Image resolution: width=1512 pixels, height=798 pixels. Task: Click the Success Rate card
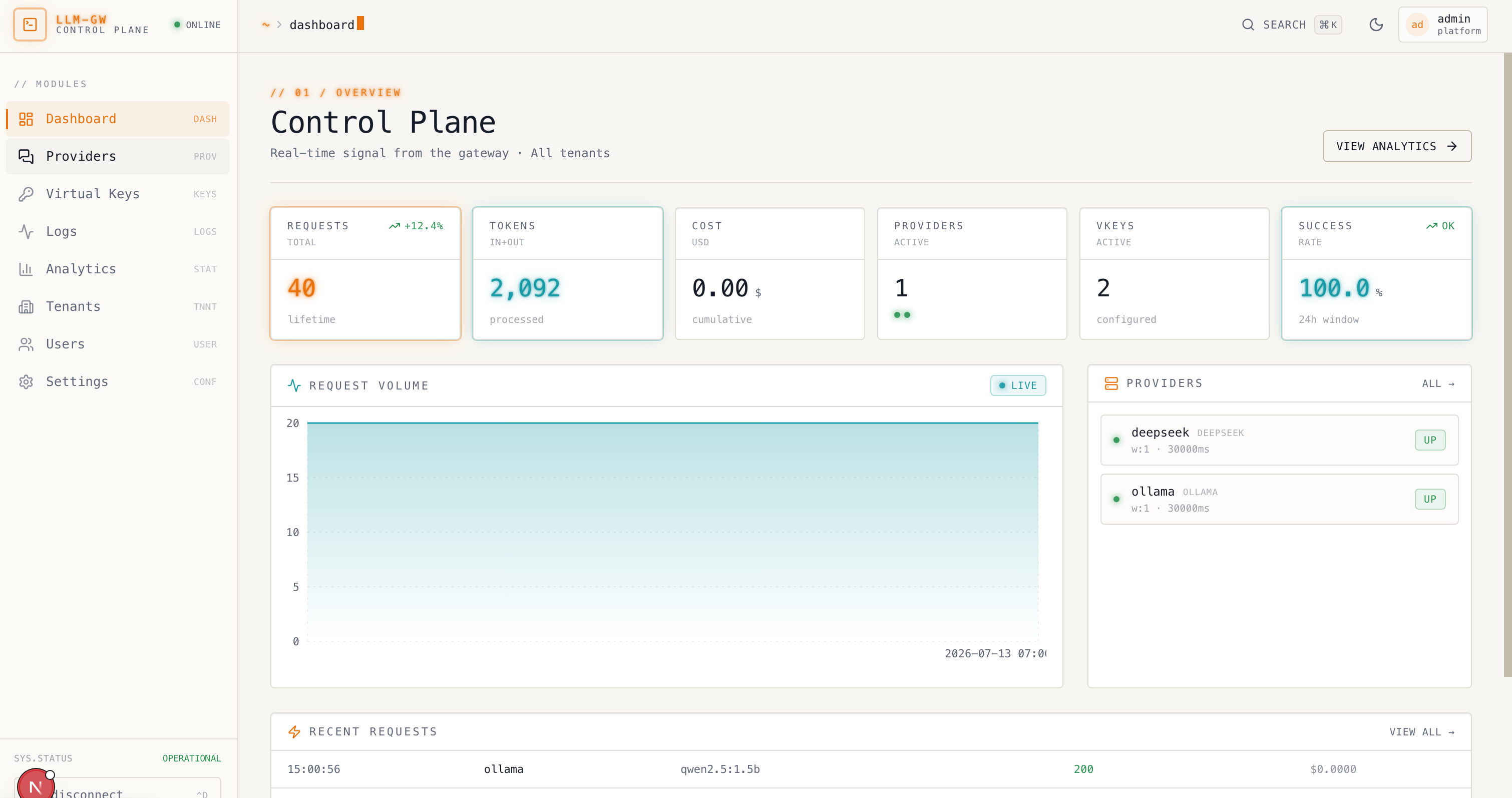coord(1376,273)
